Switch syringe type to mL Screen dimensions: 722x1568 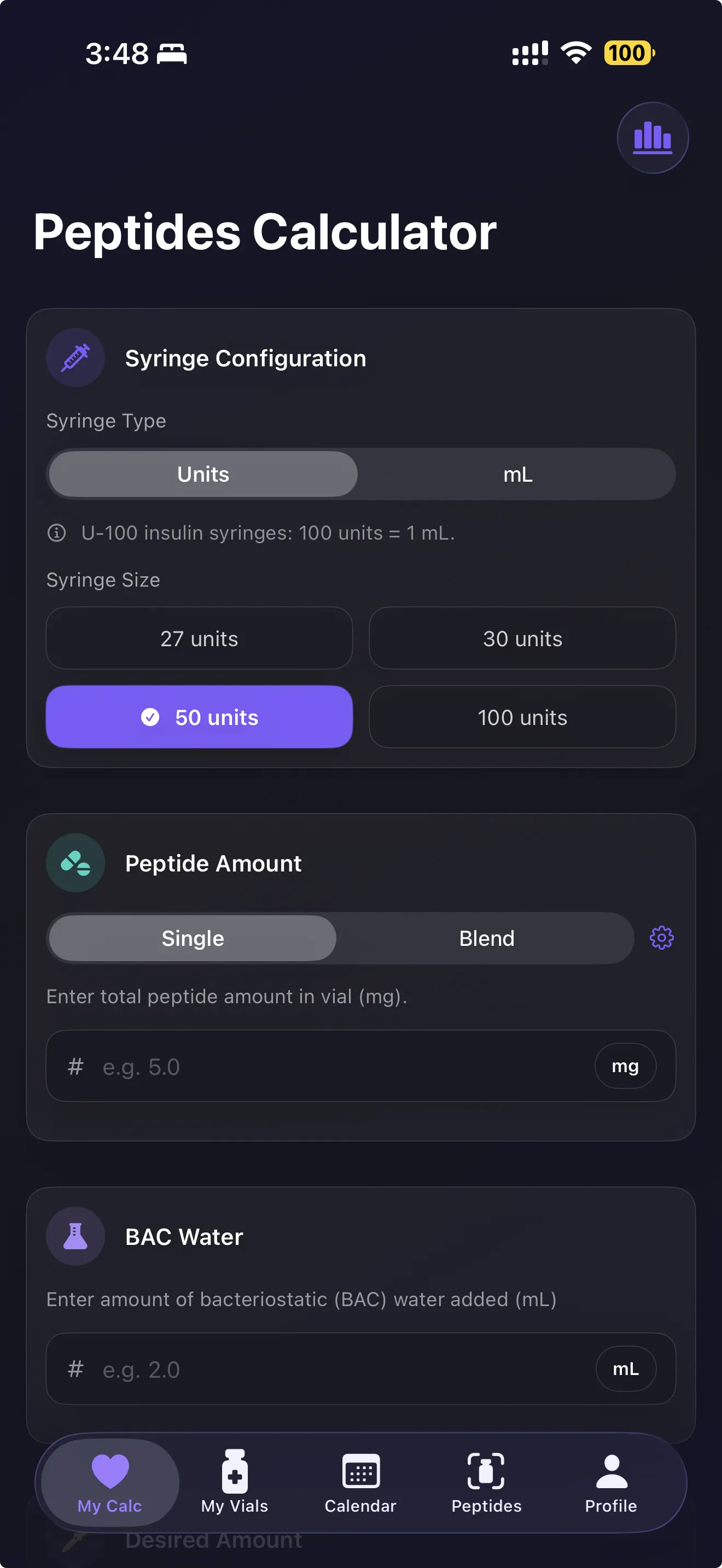point(517,474)
